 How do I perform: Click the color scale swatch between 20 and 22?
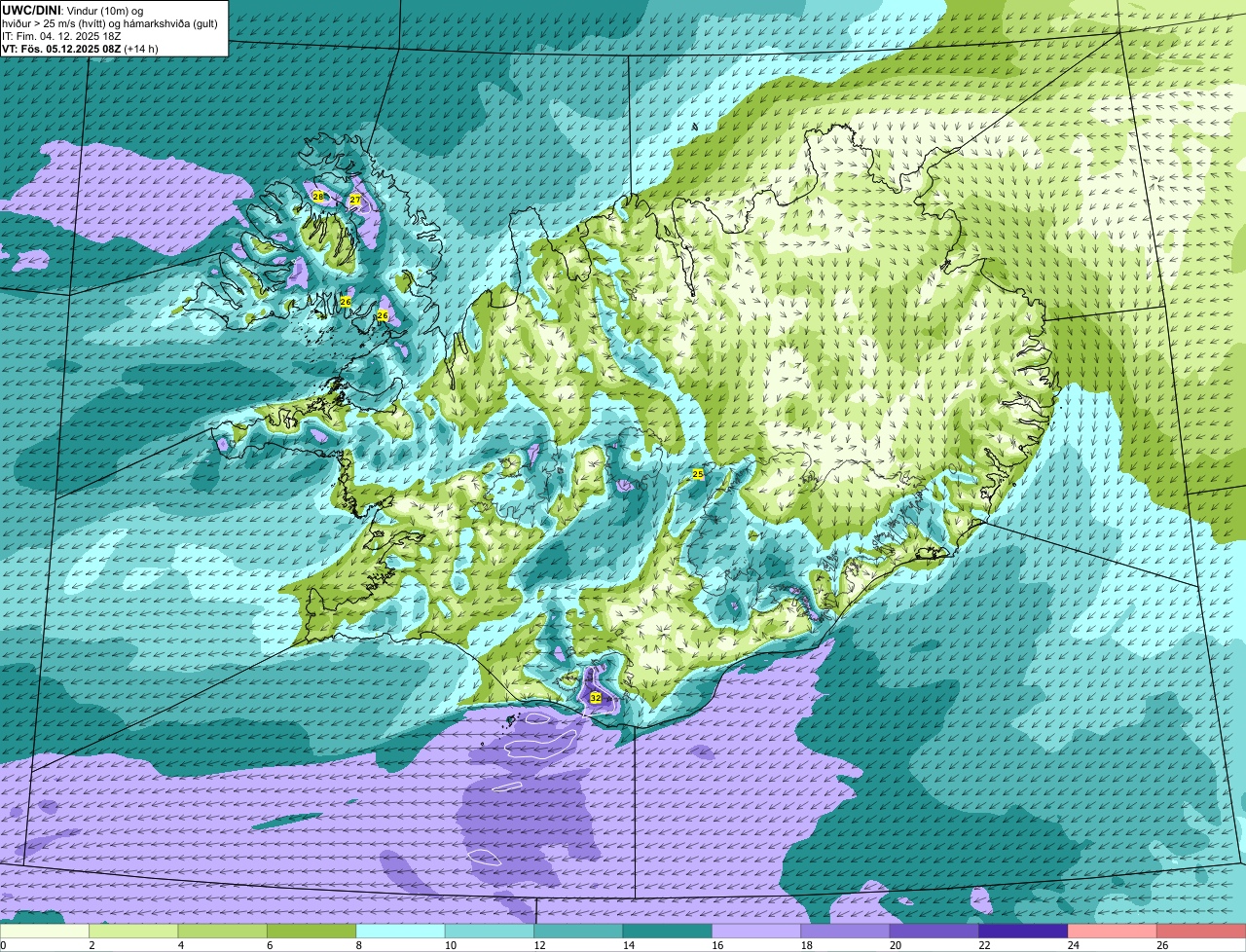(x=934, y=931)
